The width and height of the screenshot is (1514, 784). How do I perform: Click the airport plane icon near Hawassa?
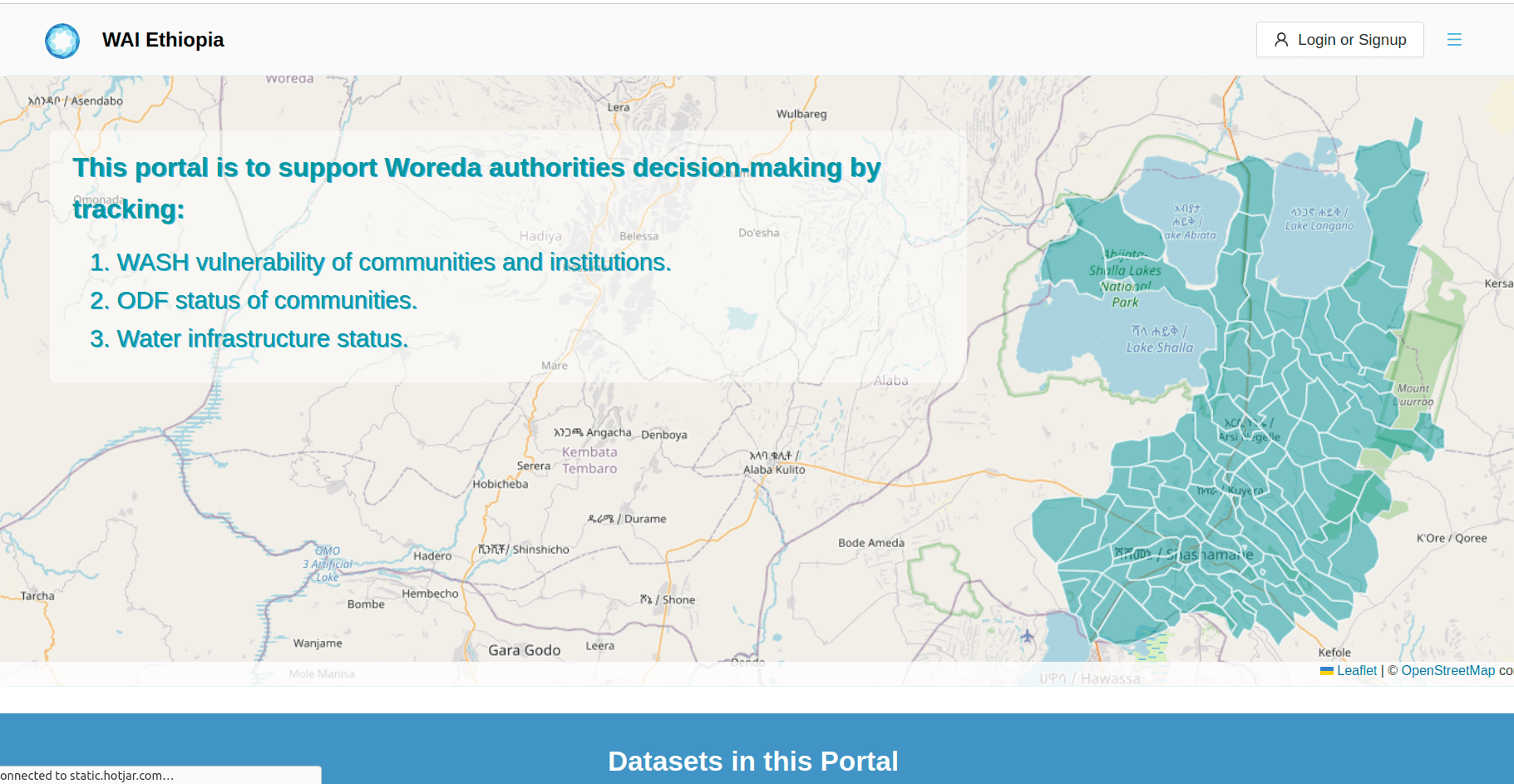pos(1028,636)
